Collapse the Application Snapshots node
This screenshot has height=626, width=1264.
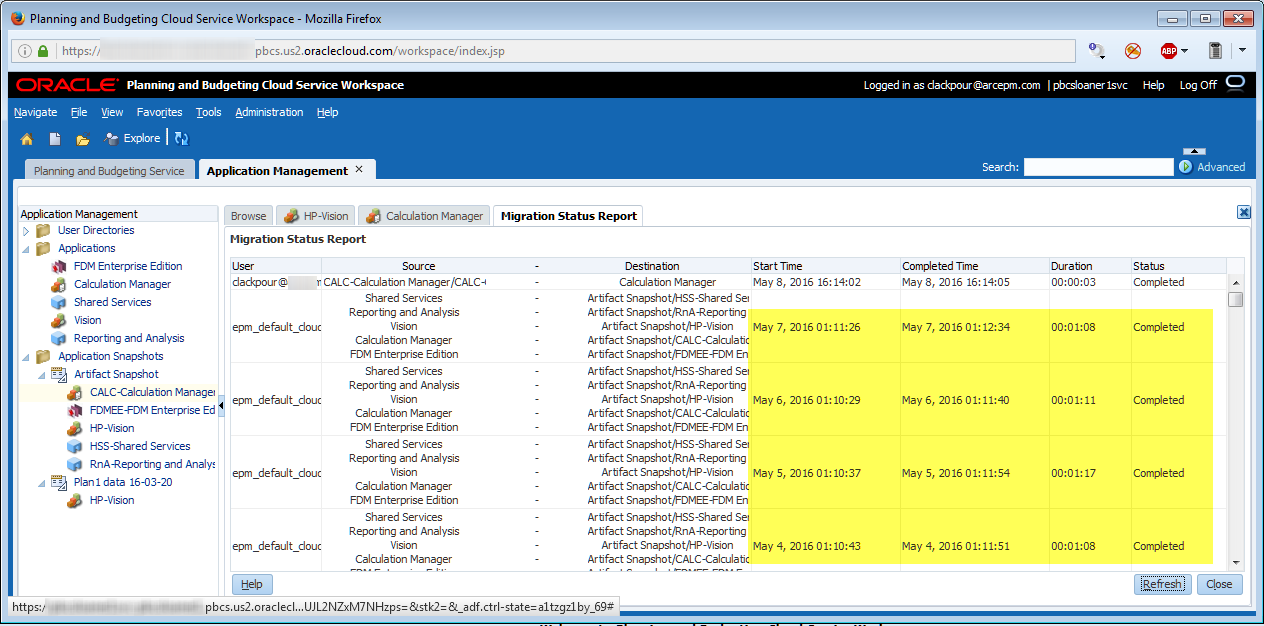coord(26,357)
